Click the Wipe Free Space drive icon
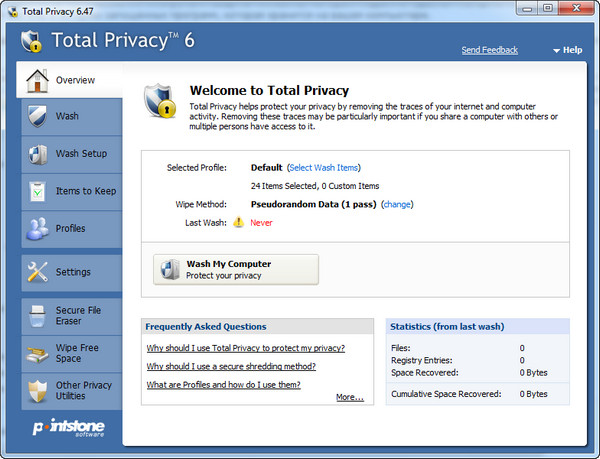The image size is (600, 459). pos(37,352)
